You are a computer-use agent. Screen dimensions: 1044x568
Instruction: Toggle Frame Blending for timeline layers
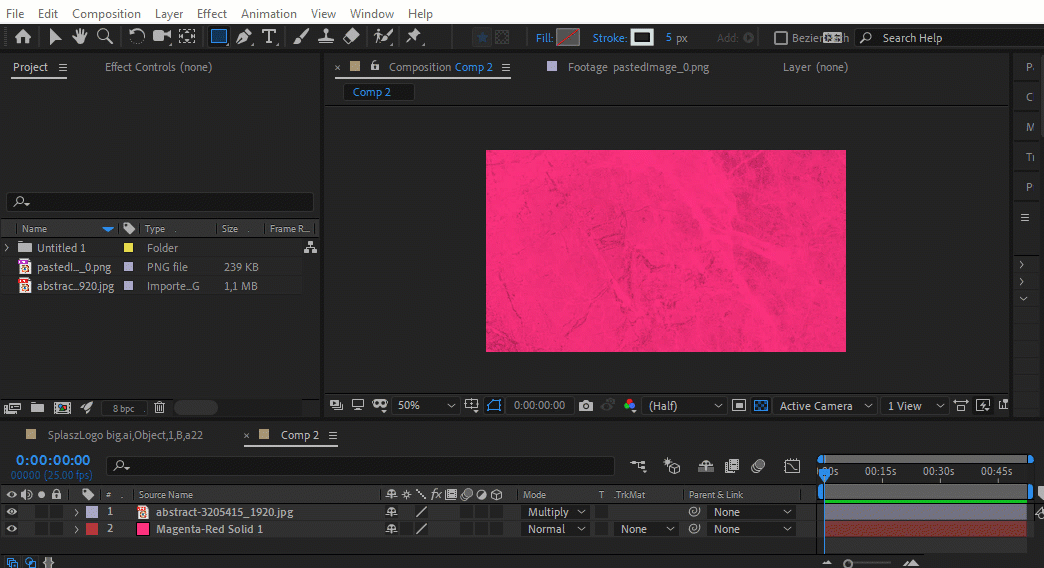tap(732, 466)
